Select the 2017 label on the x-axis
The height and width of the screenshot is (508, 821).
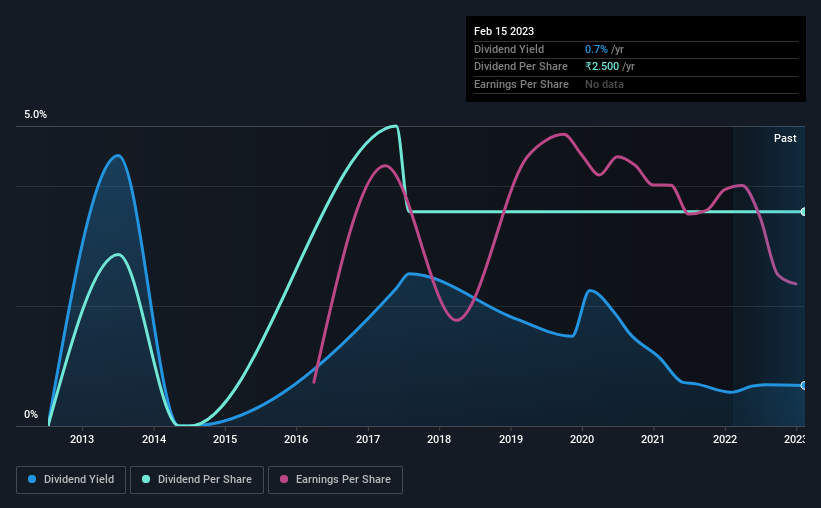tap(368, 439)
